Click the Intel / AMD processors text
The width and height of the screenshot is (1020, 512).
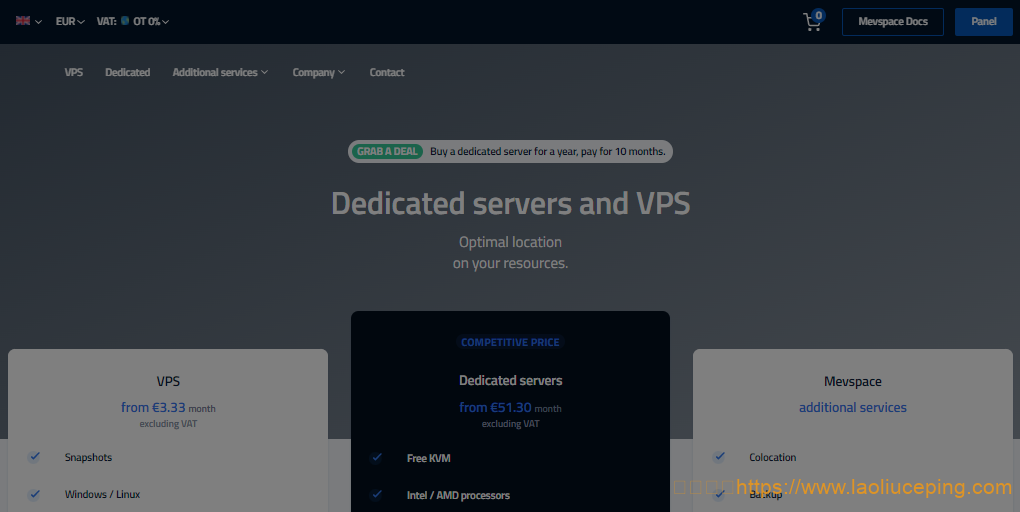(x=458, y=495)
